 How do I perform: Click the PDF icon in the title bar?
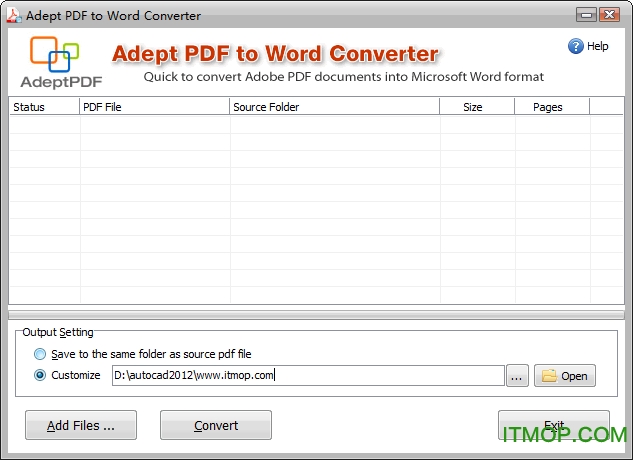point(14,15)
